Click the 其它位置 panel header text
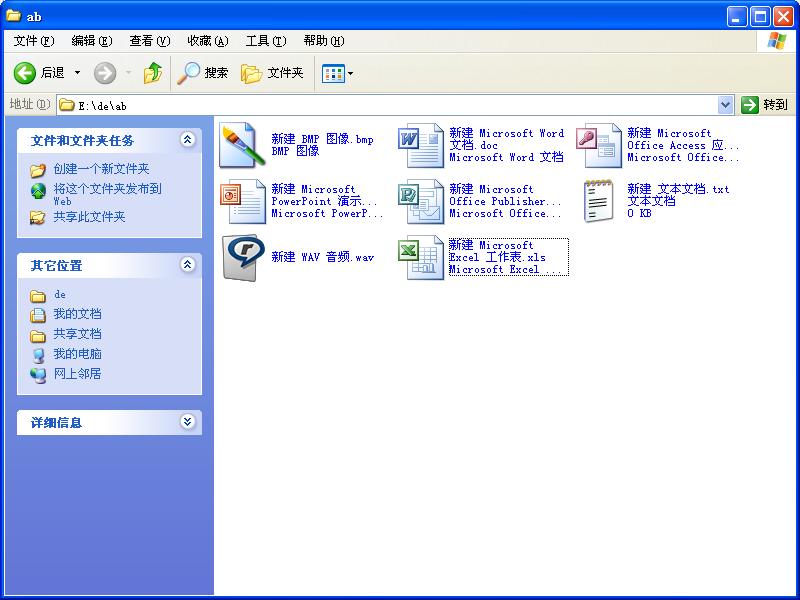Image resolution: width=800 pixels, height=600 pixels. pyautogui.click(x=57, y=265)
